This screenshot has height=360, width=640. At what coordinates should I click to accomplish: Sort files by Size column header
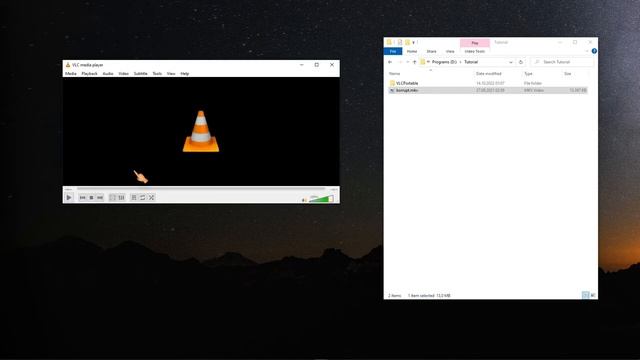[x=567, y=73]
